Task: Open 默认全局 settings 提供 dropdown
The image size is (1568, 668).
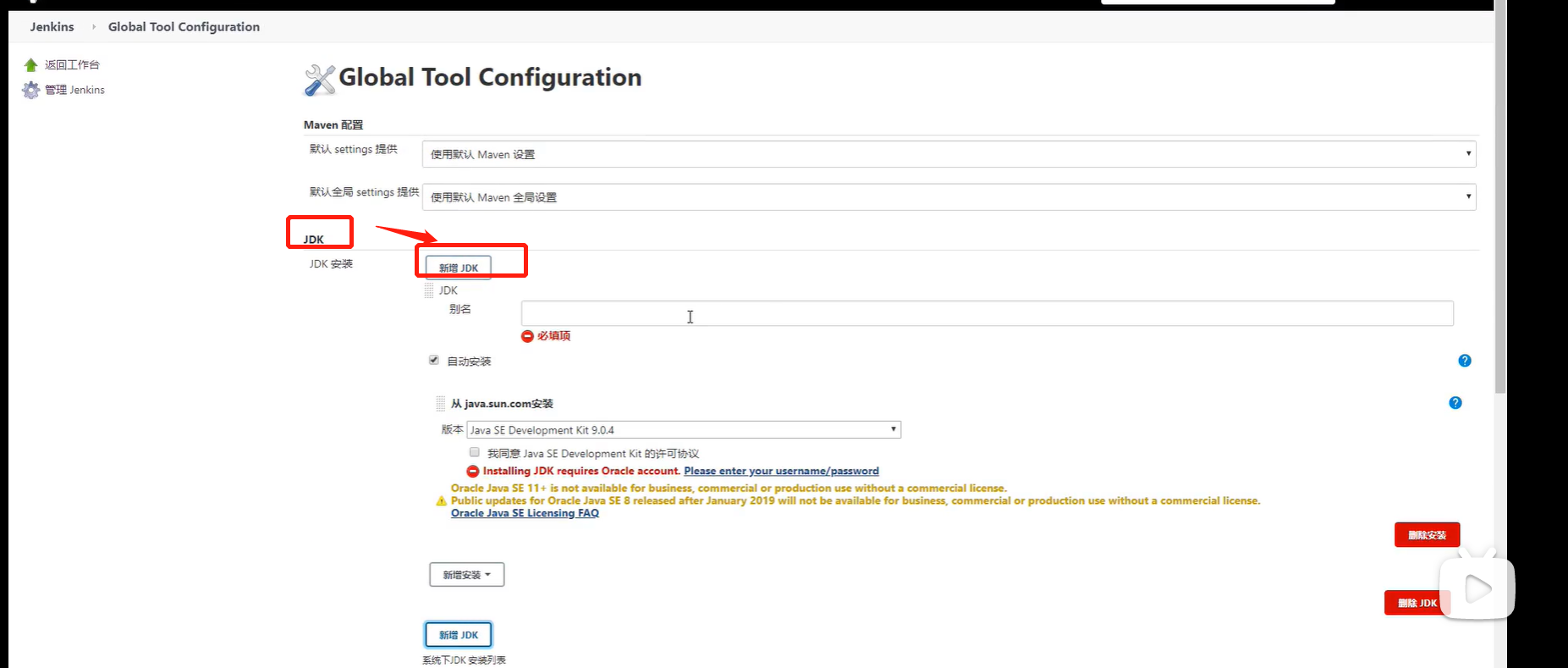Action: click(949, 197)
